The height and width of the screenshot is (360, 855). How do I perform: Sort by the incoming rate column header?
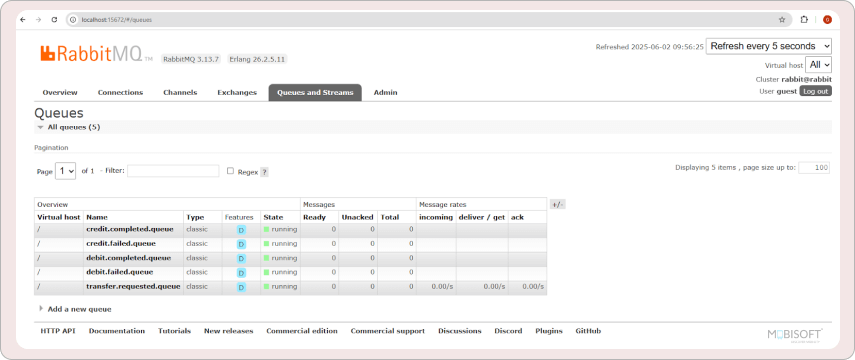436,217
